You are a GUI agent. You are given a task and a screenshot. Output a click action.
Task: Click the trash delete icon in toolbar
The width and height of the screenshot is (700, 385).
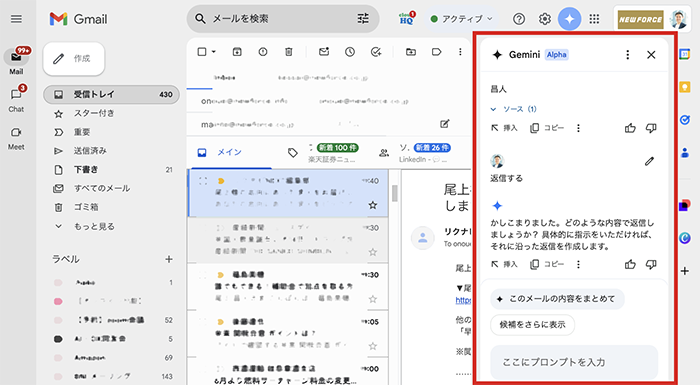tap(289, 52)
